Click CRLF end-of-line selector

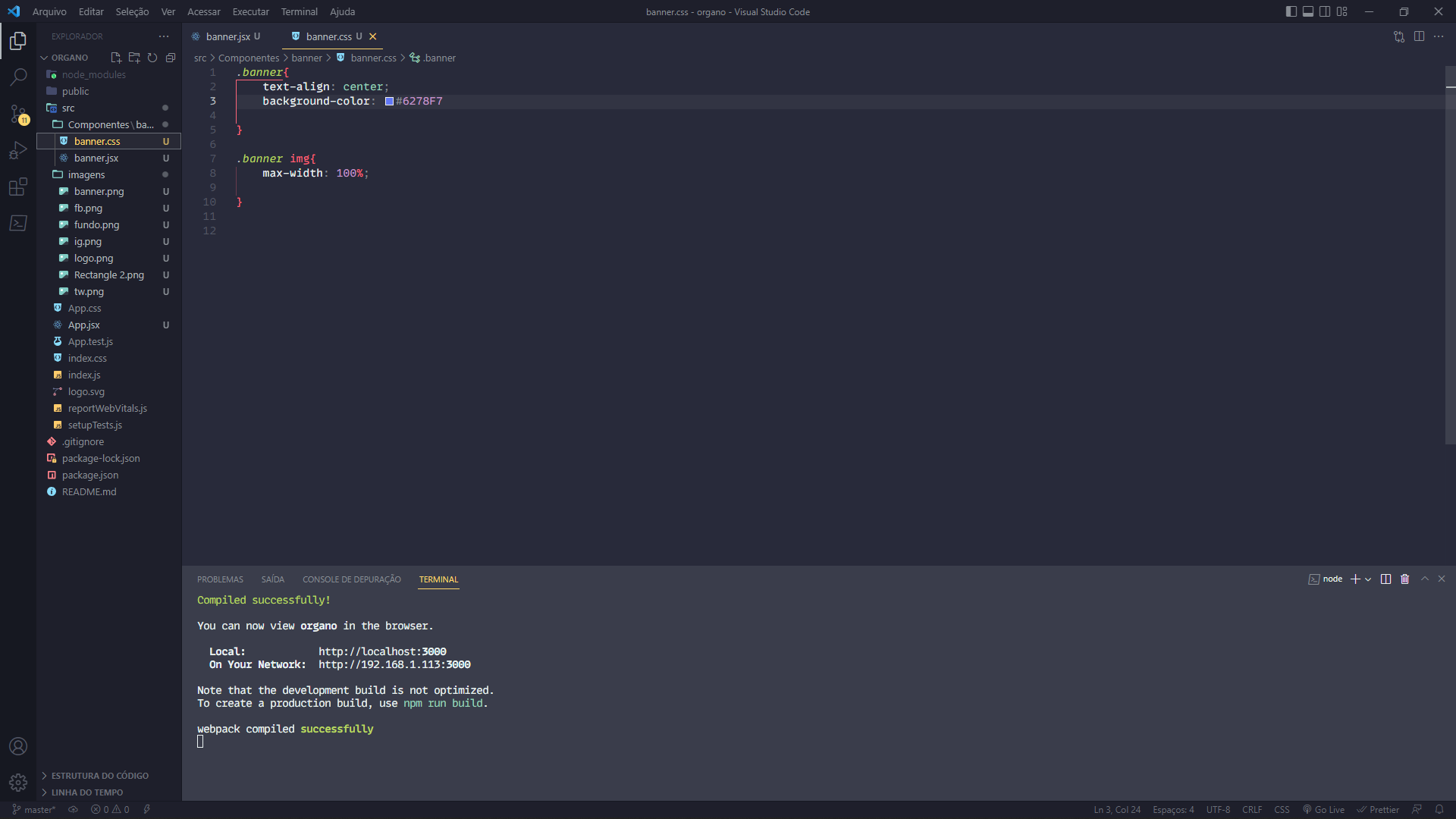pyautogui.click(x=1252, y=809)
